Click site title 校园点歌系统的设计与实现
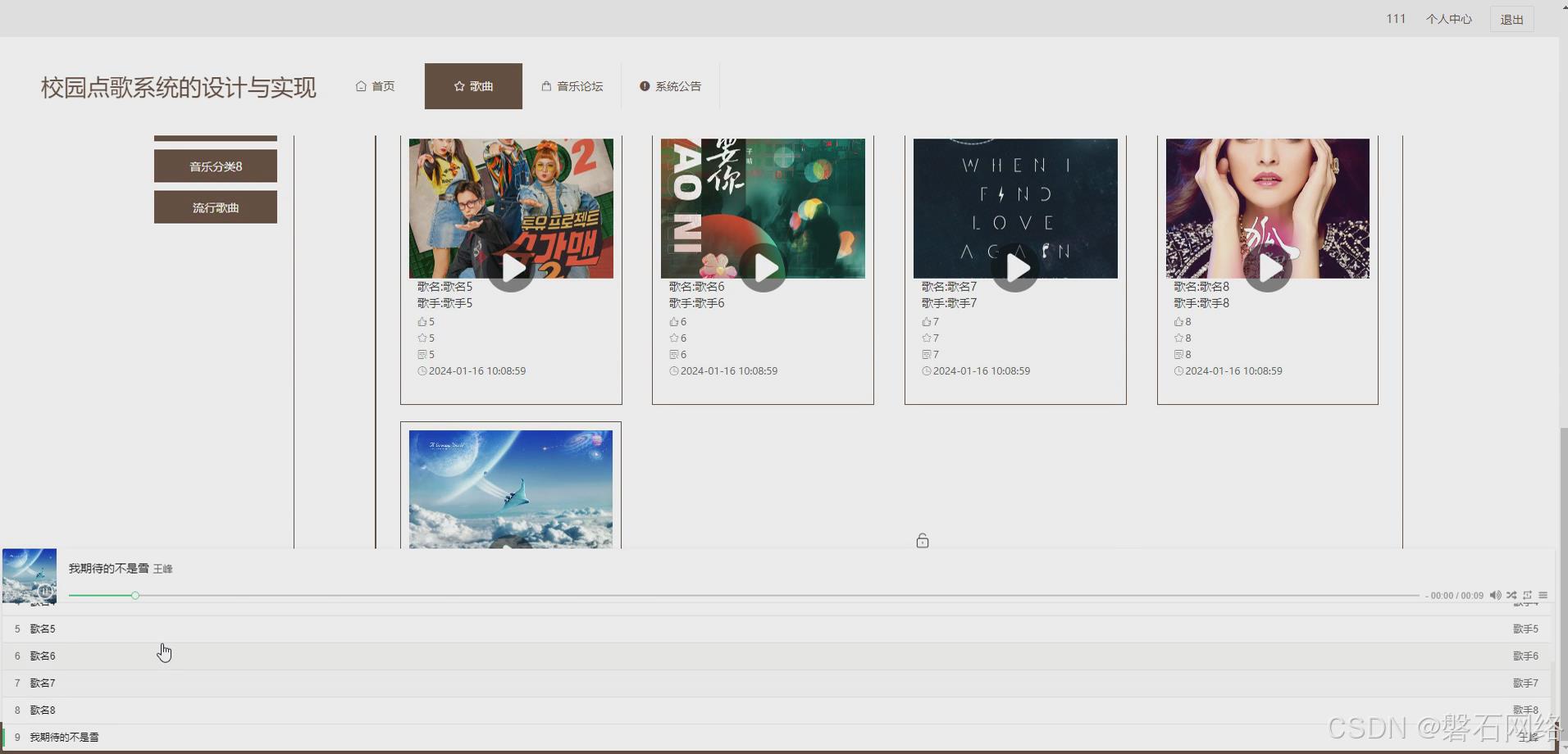Viewport: 1568px width, 754px height. tap(178, 88)
